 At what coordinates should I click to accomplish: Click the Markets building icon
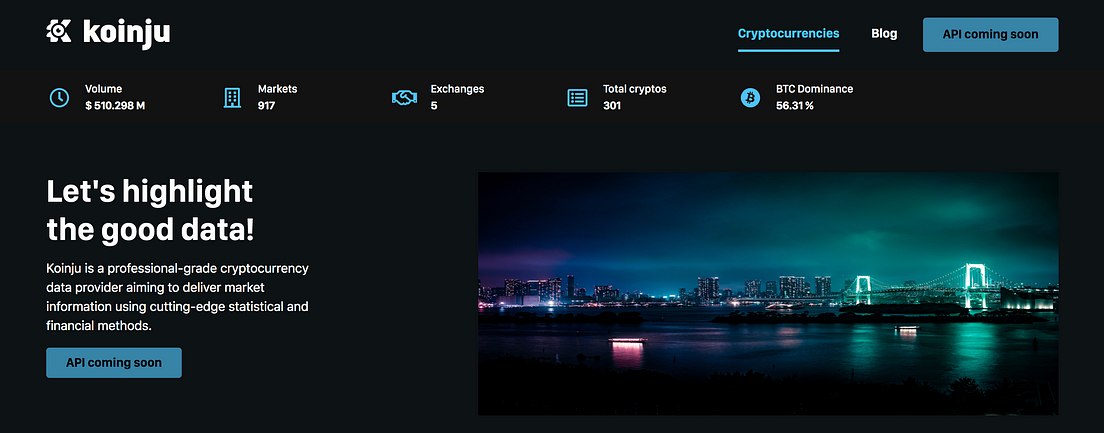232,98
